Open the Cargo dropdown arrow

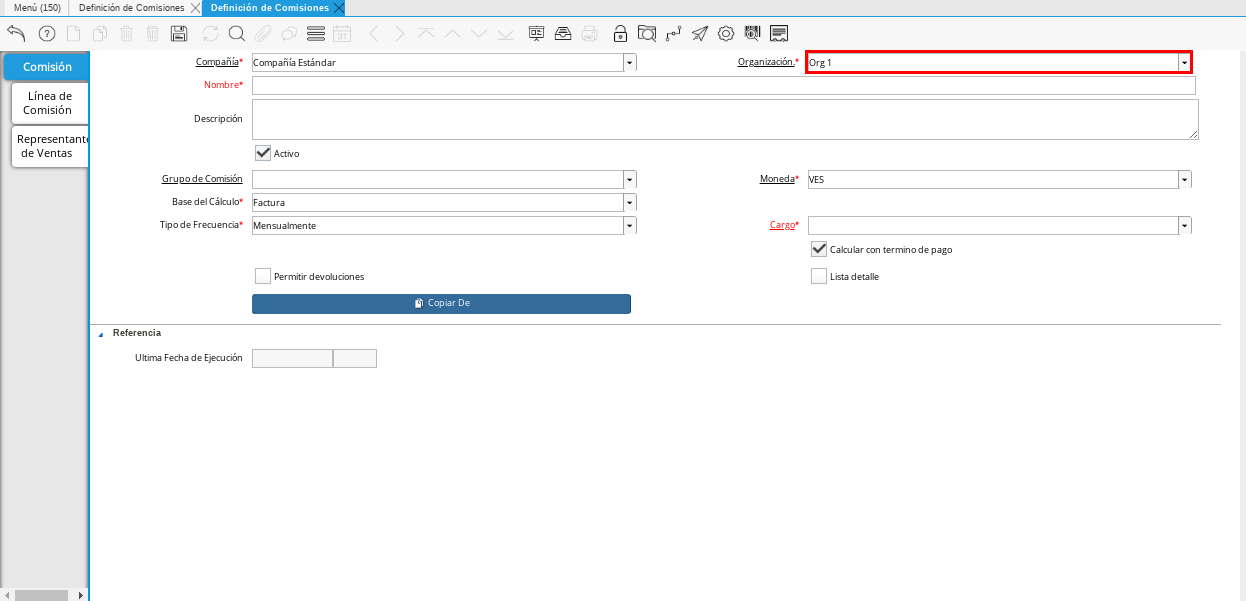(1185, 226)
